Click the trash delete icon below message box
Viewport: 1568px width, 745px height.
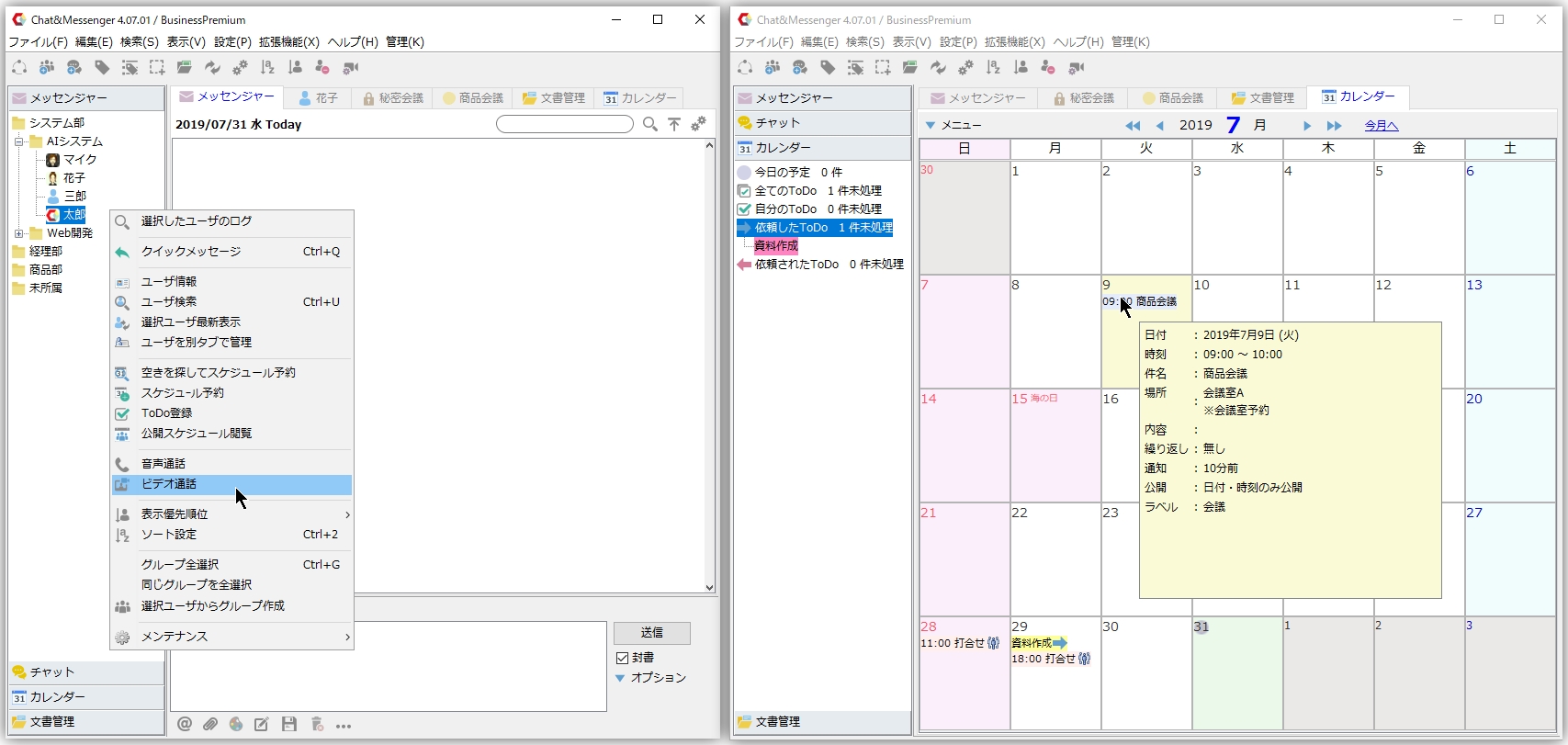tap(317, 725)
